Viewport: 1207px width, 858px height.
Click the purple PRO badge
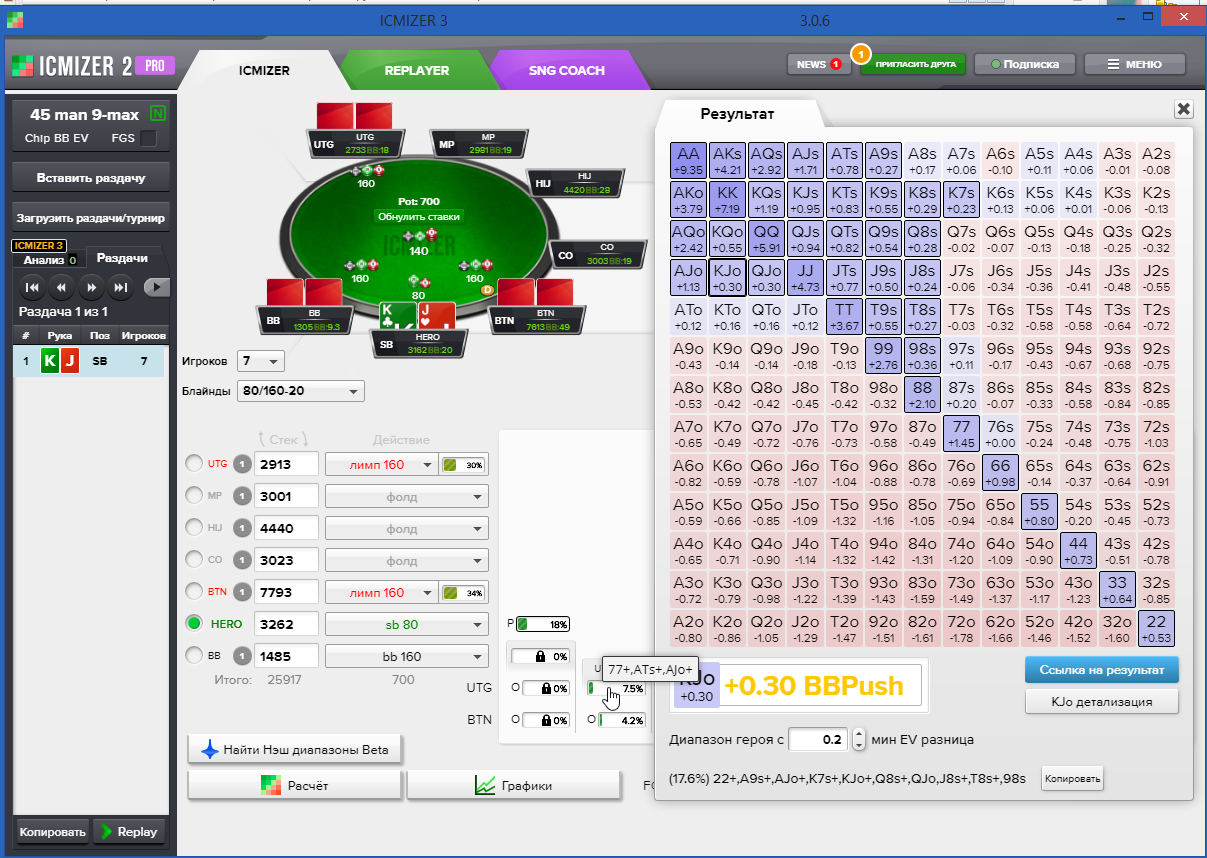(x=155, y=65)
